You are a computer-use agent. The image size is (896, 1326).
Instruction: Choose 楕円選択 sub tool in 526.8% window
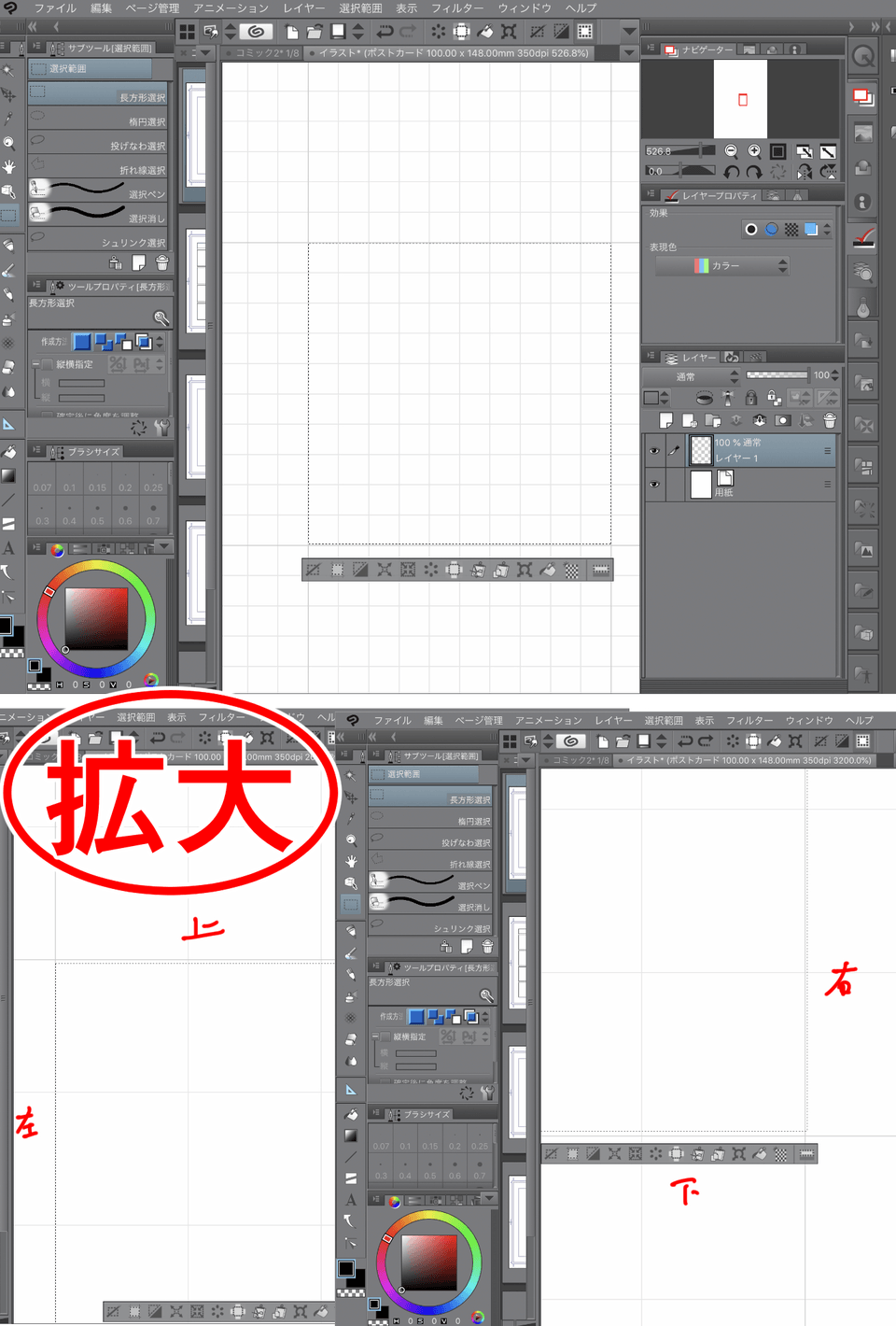point(99,120)
